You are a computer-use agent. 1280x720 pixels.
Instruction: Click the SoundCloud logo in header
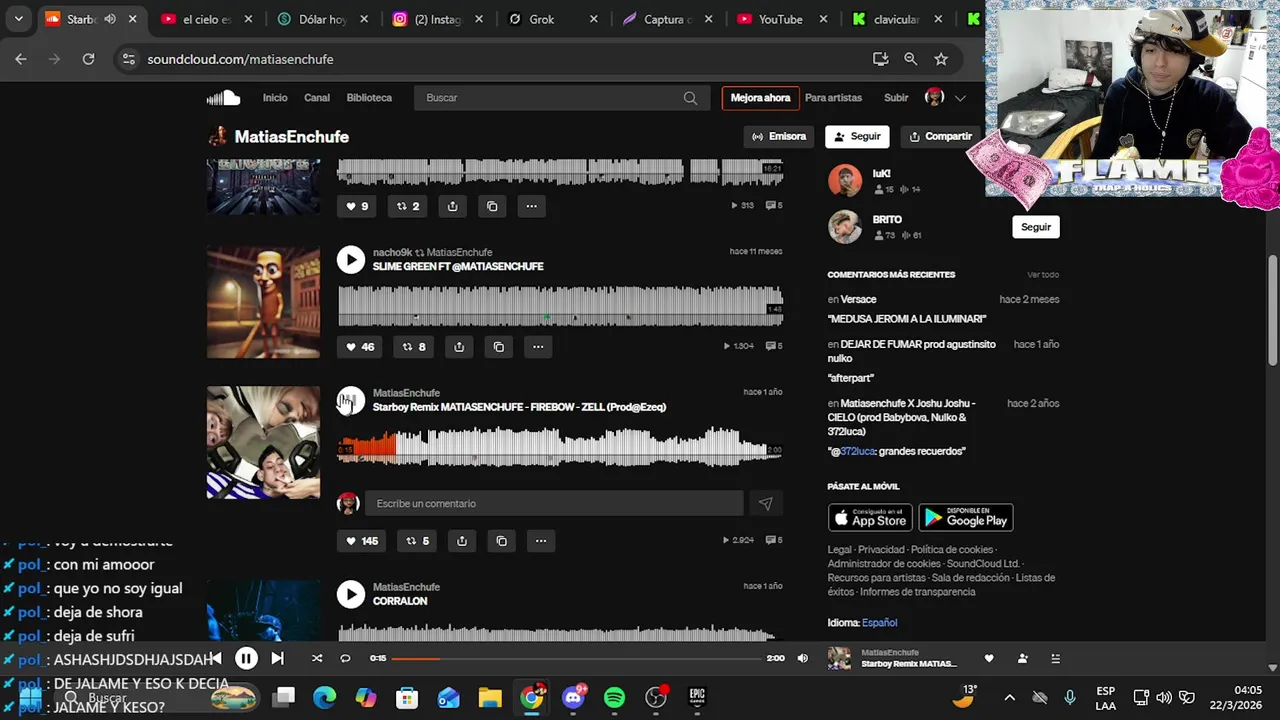(x=224, y=97)
